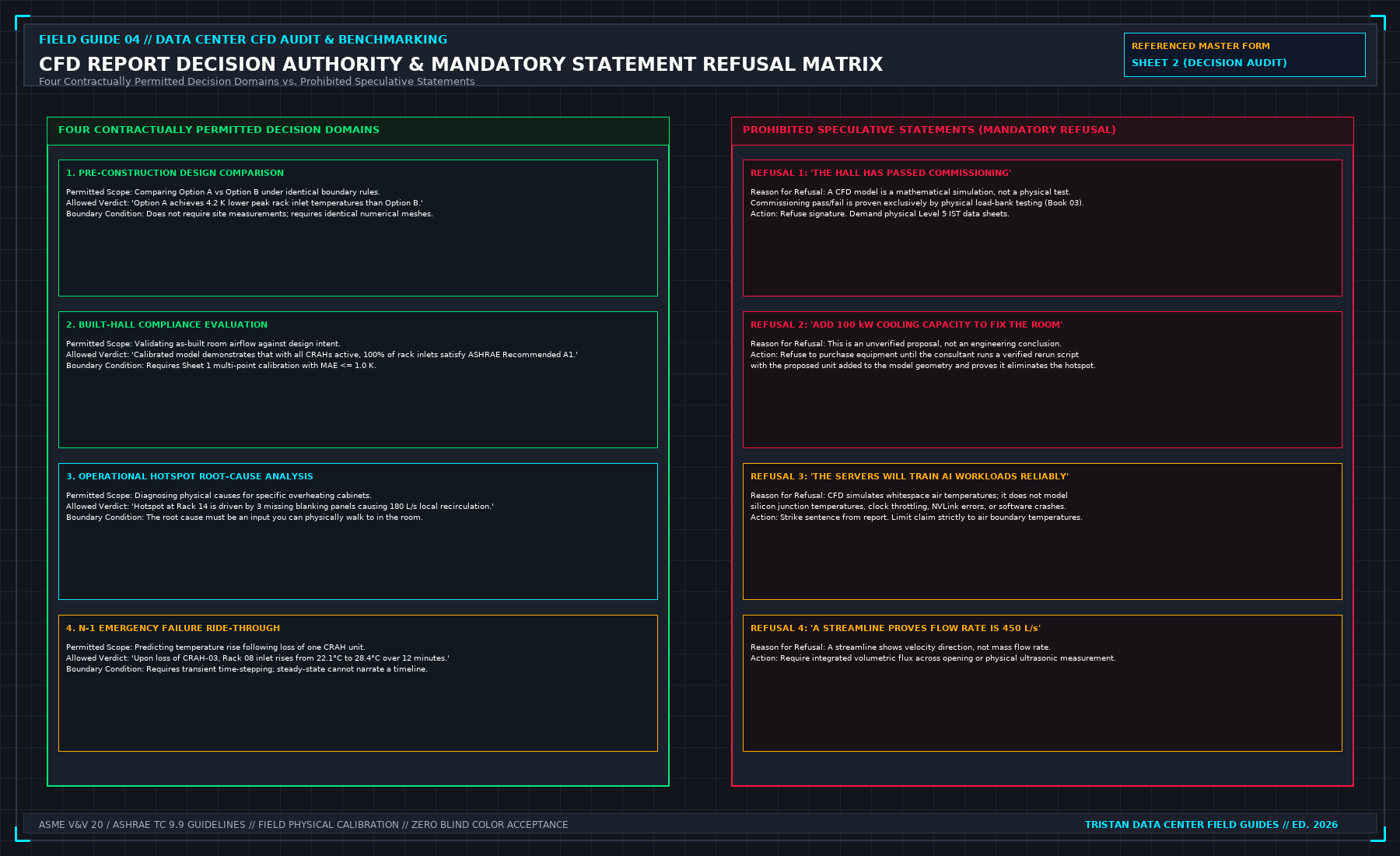
Task: Click the title 'CFD REPORT DECISION AUTHORITY & MANDATORY STATEMENT REFUSAL MATRIX'
Action: click(x=460, y=65)
